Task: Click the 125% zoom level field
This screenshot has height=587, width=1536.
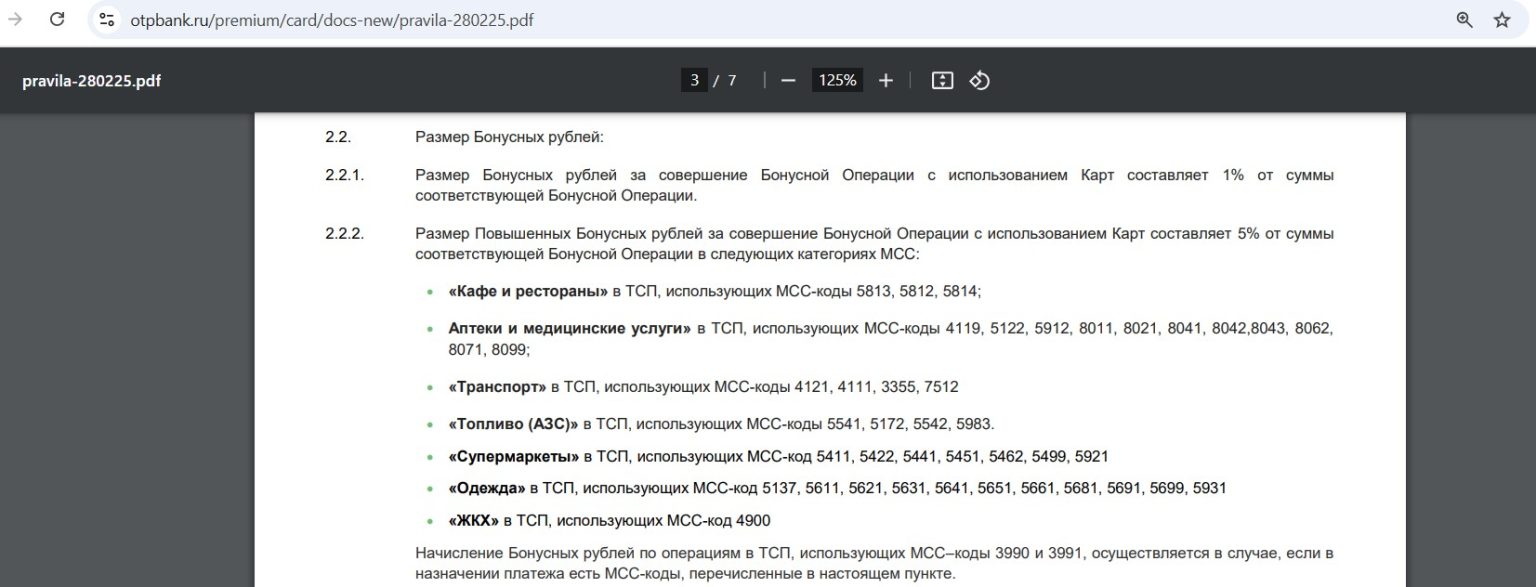Action: (x=837, y=81)
